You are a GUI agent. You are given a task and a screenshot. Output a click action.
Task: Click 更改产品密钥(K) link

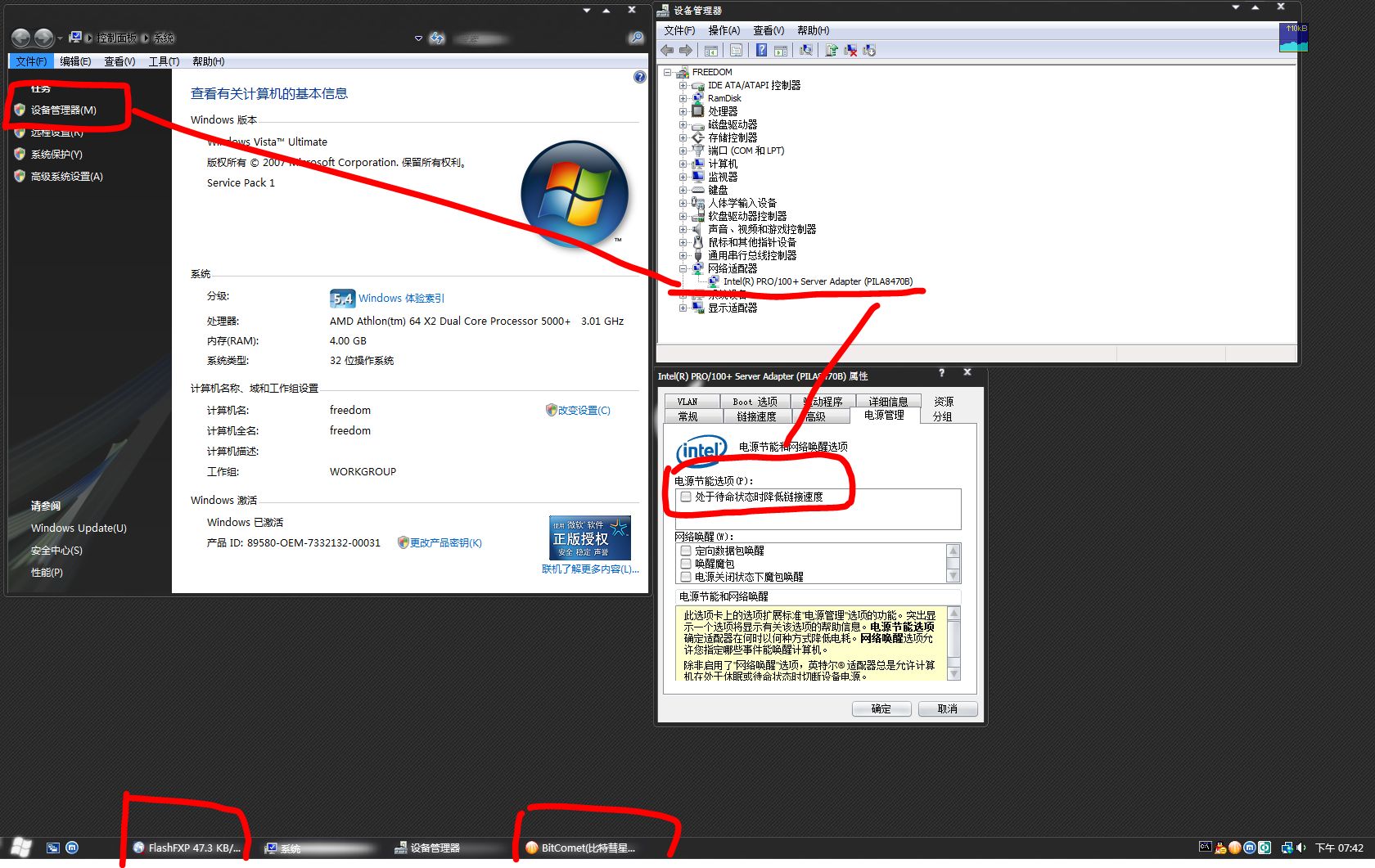pos(445,542)
